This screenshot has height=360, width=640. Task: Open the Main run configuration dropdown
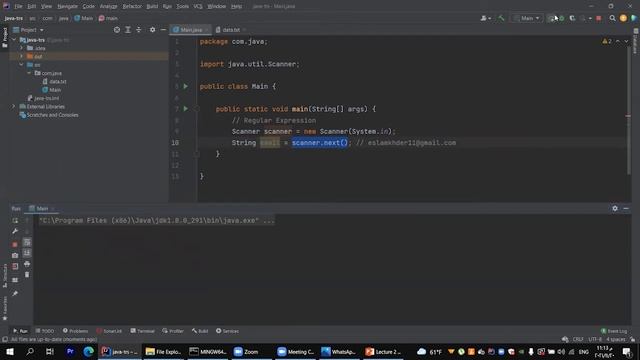click(527, 18)
